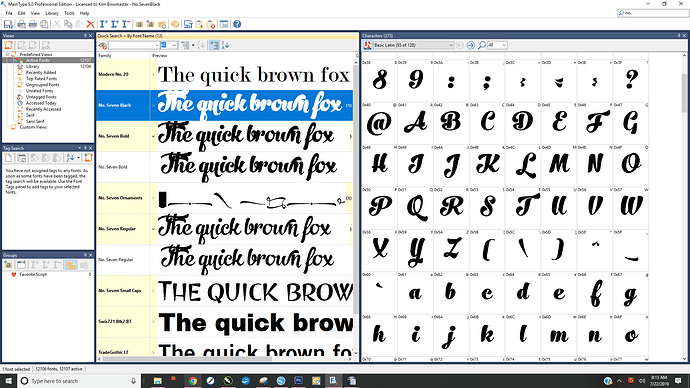Select Sans Serif view in the tree
This screenshot has height=388, width=690.
pyautogui.click(x=35, y=121)
